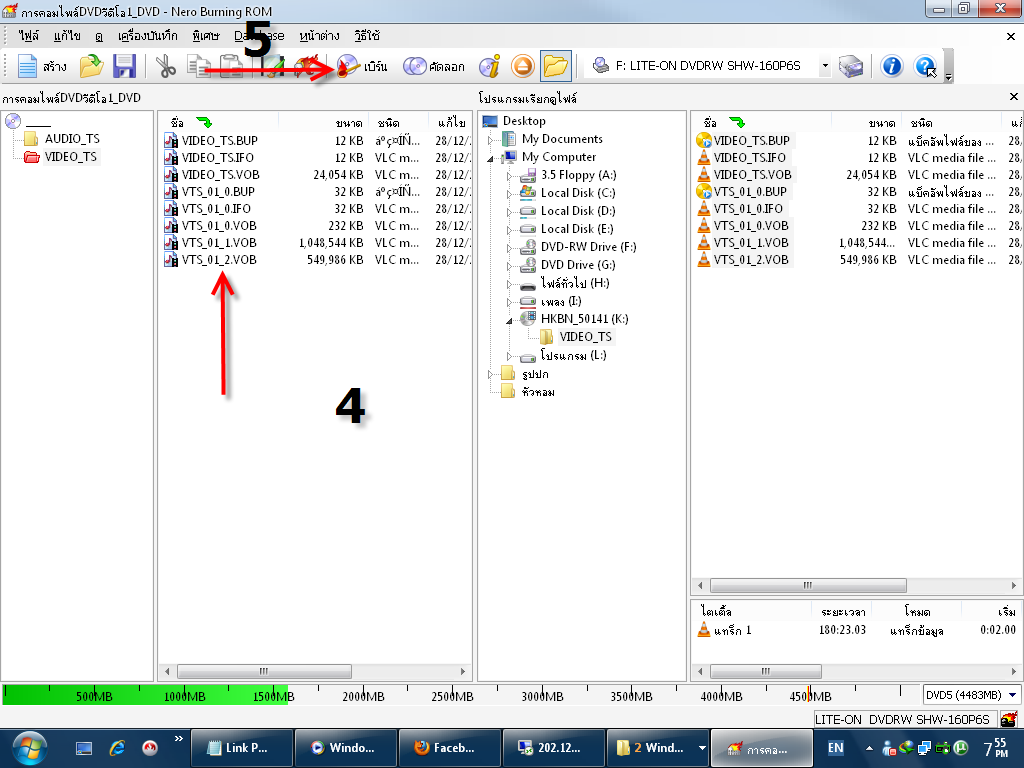Expand the โปรแกรม (L:) drive node

[x=509, y=357]
